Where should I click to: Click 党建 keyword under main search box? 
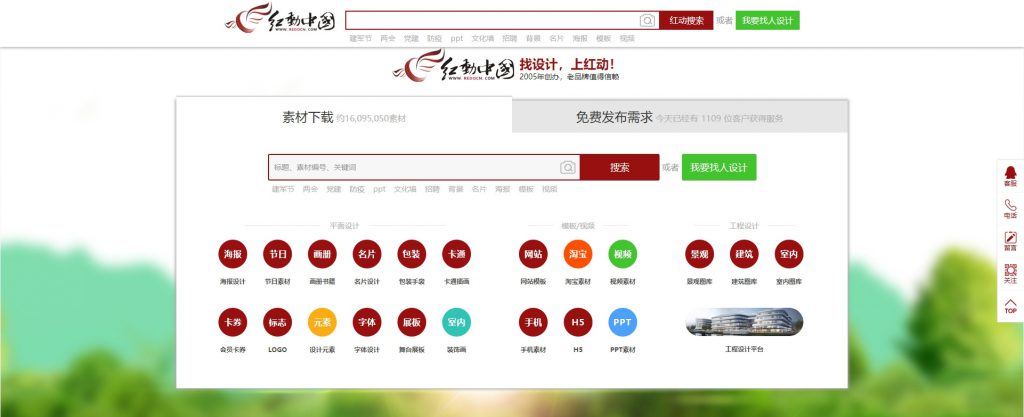pos(334,189)
